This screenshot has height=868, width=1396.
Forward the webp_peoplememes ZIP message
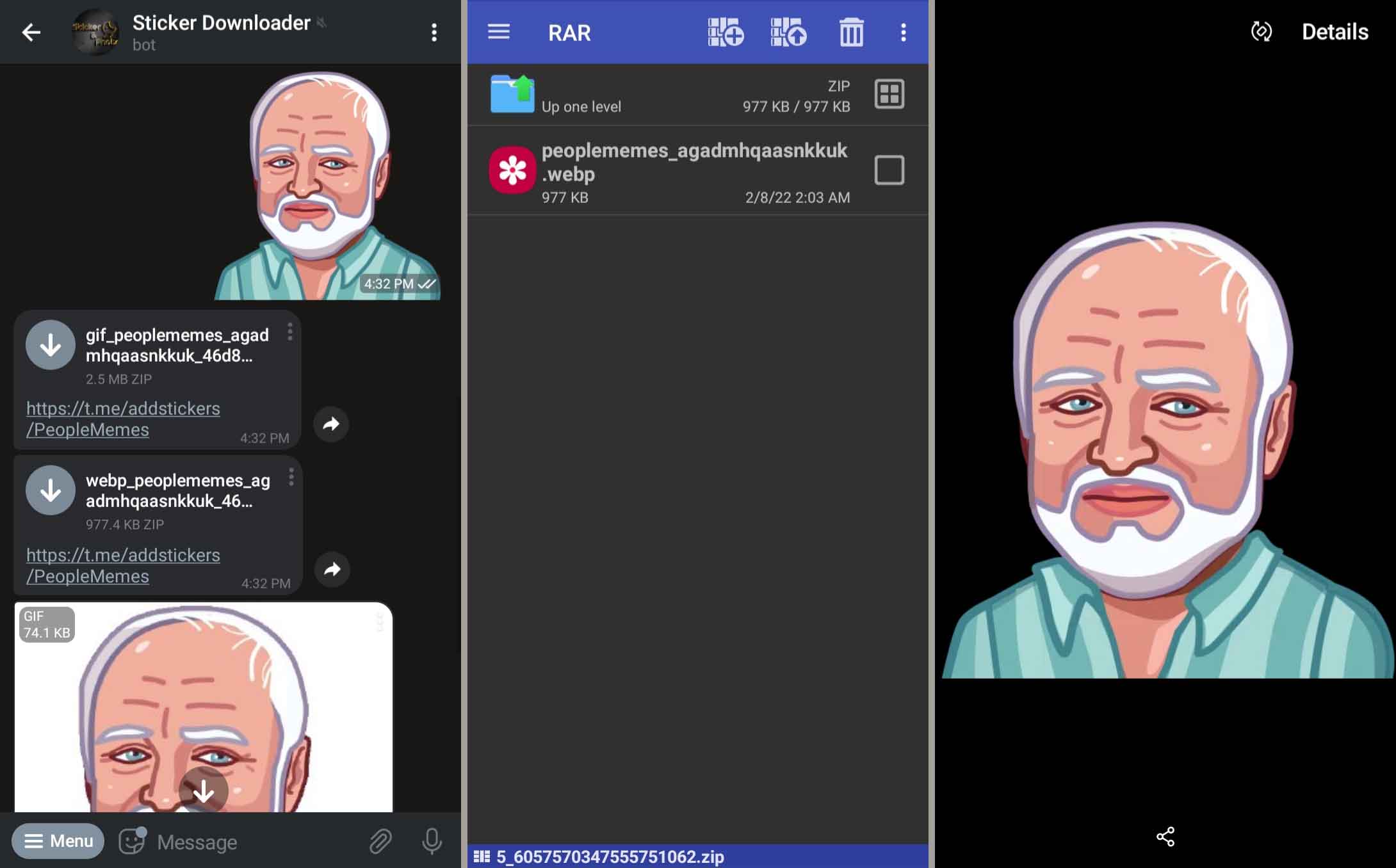tap(332, 569)
